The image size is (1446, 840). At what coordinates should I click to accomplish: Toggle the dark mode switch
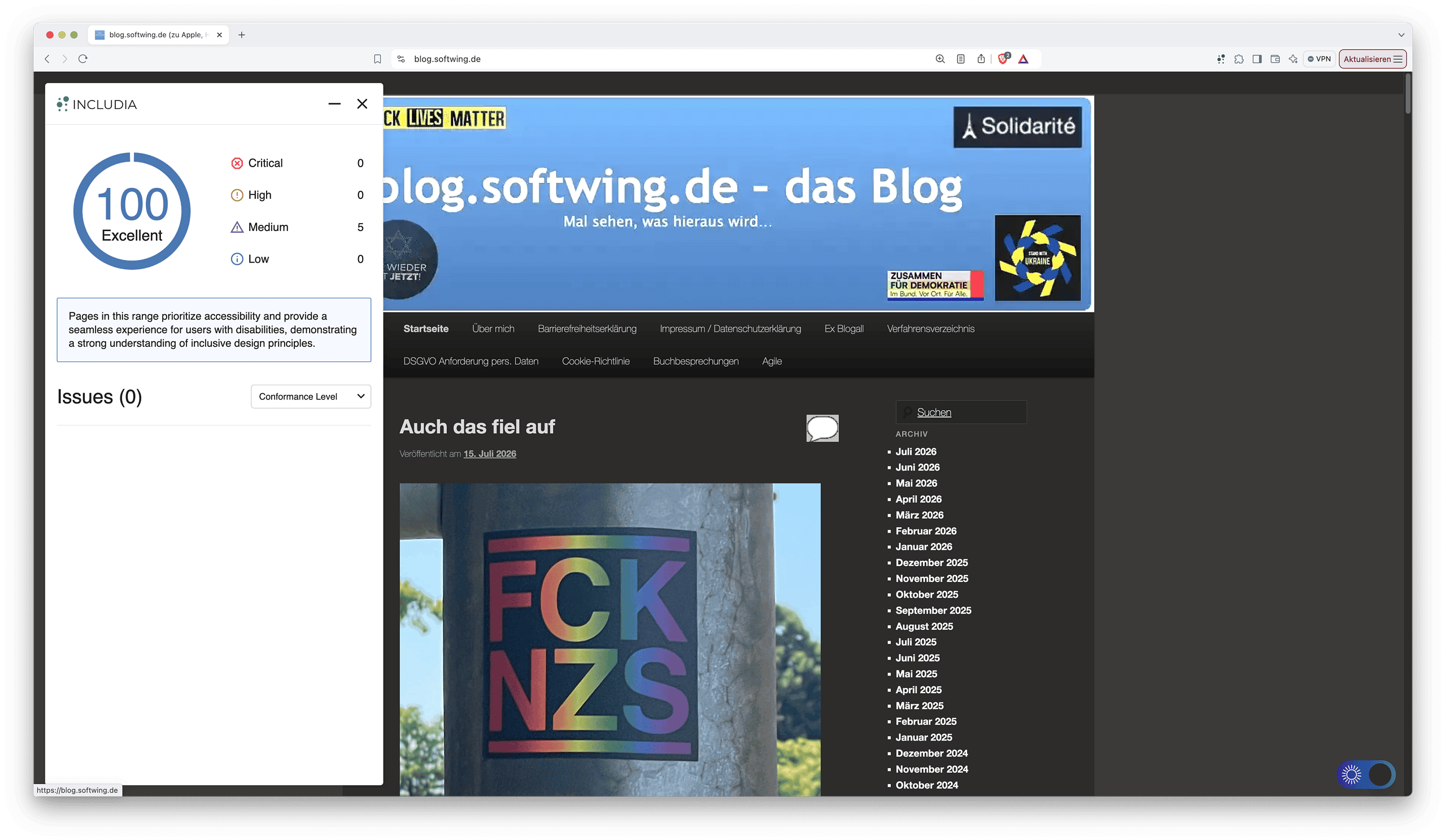click(x=1366, y=774)
